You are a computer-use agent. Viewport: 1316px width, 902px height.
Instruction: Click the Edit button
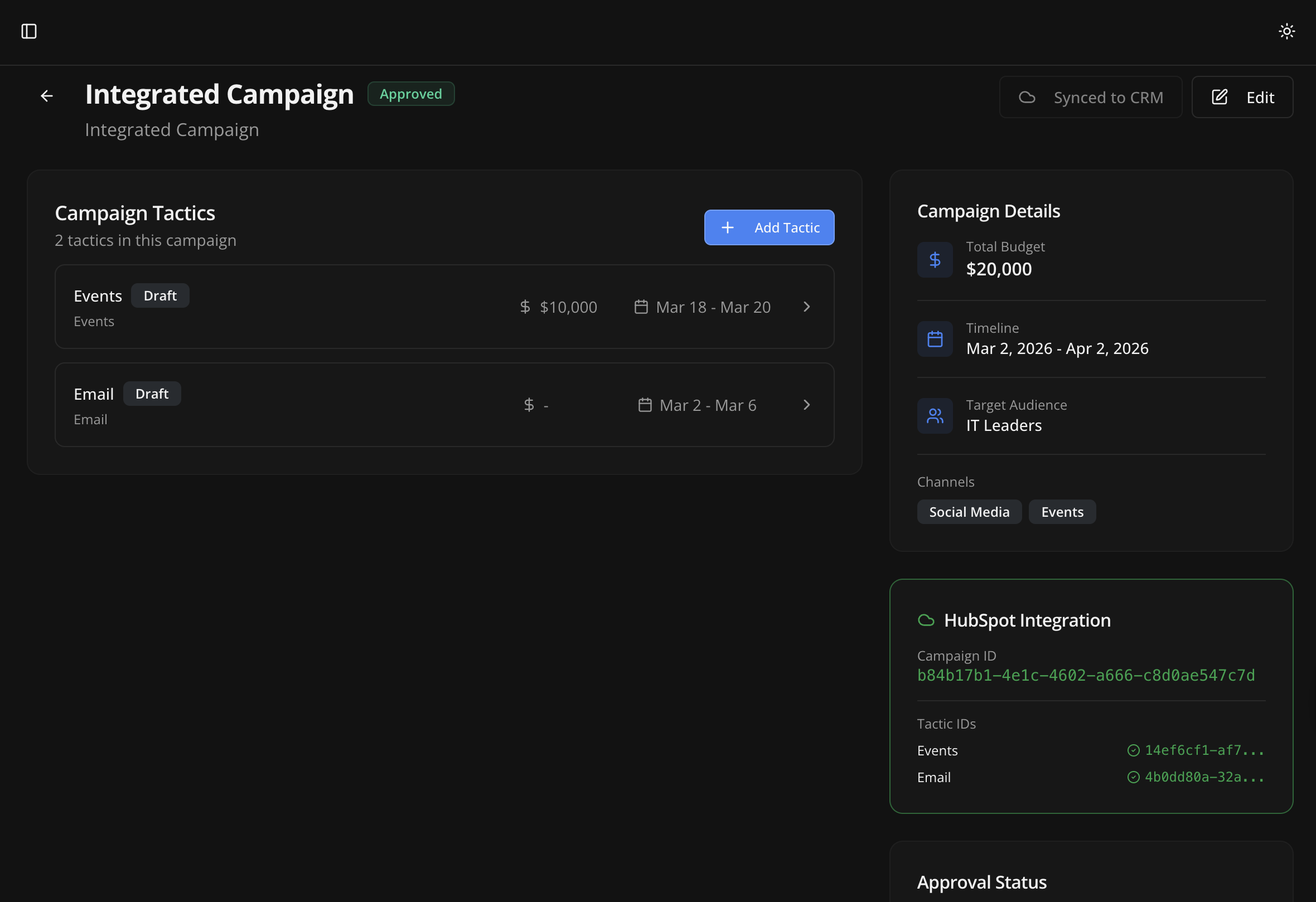(x=1242, y=97)
